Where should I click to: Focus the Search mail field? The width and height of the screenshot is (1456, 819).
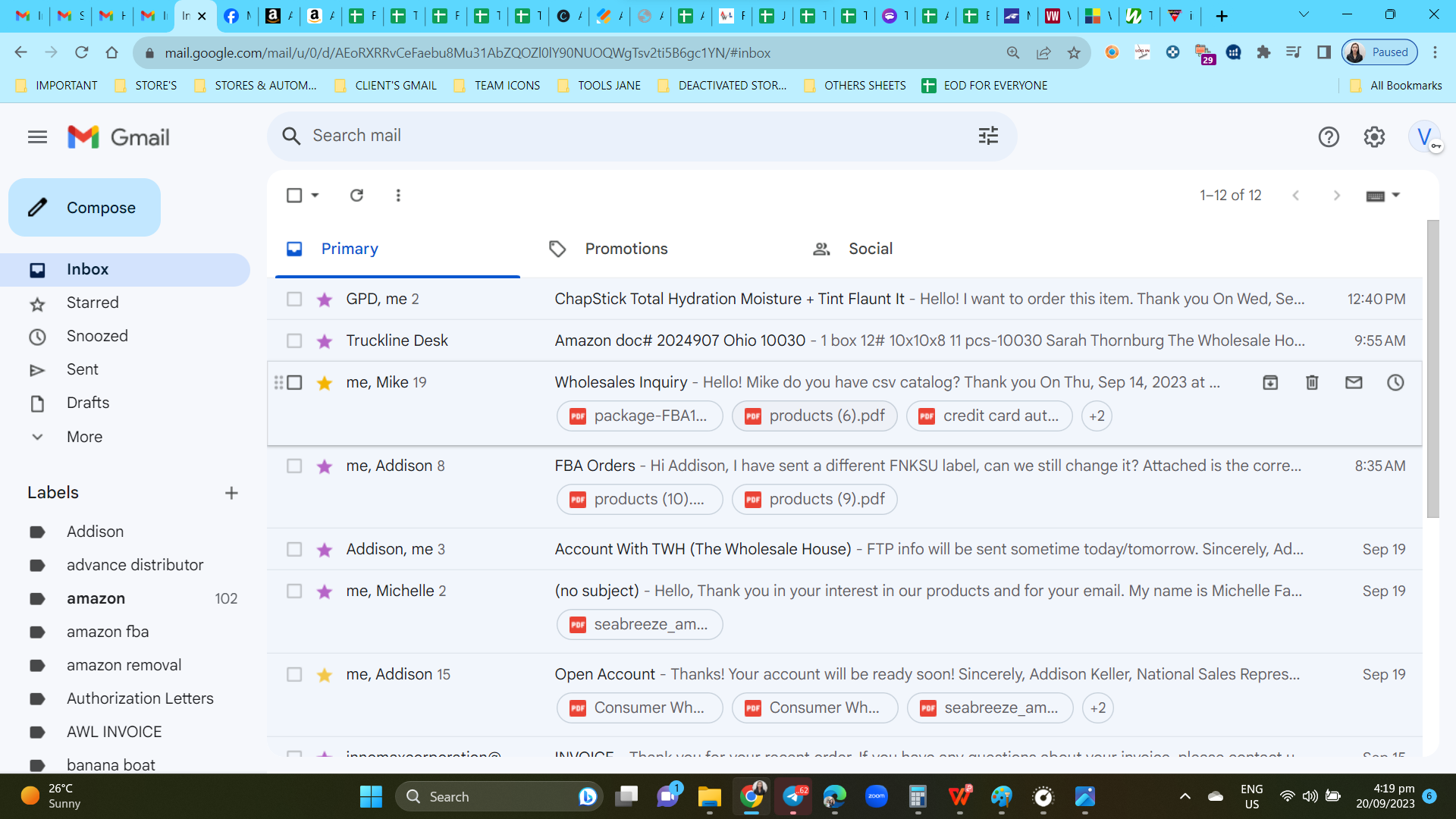[642, 136]
